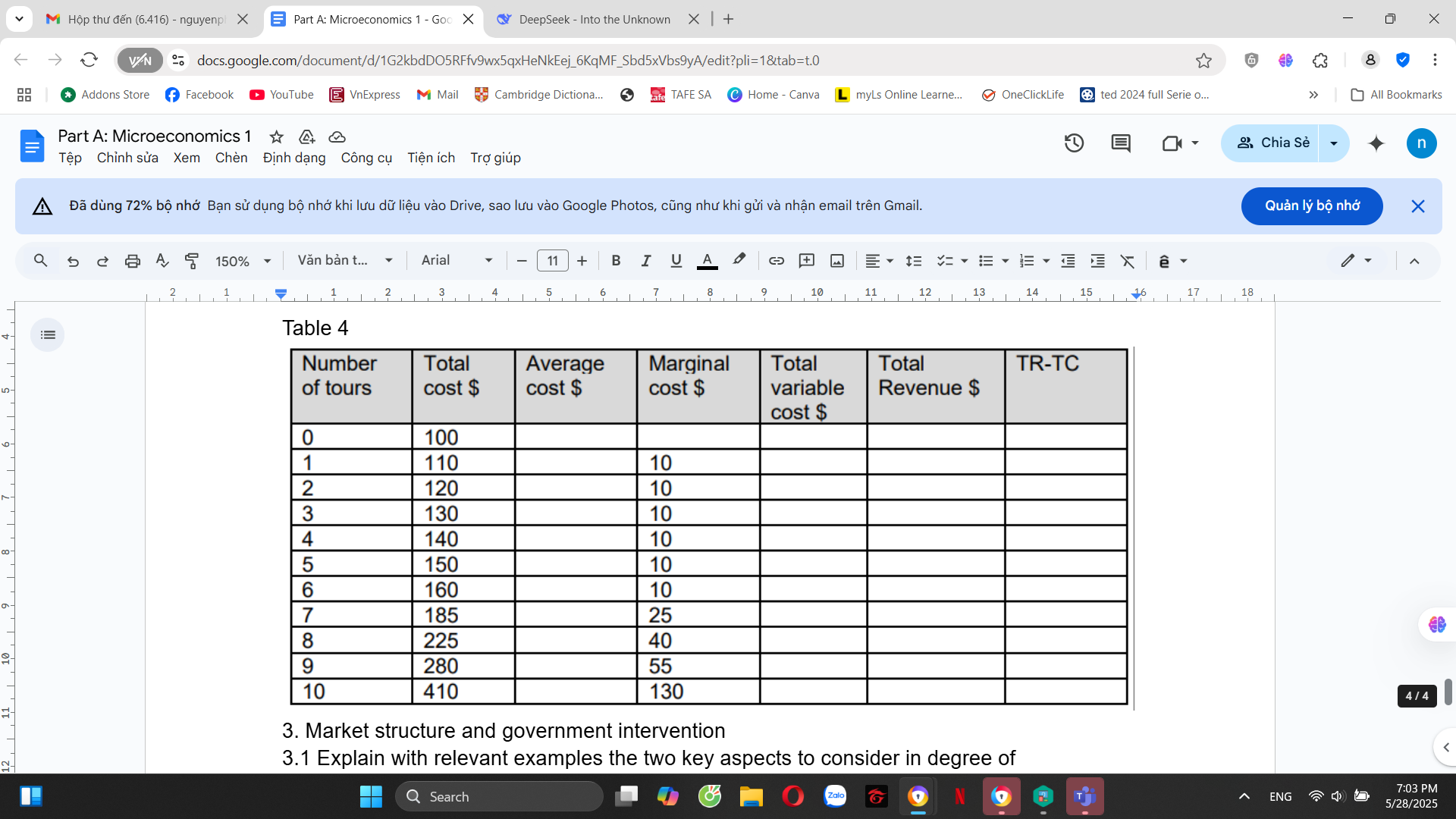Open the Chèn menu
1456x819 pixels.
(x=231, y=158)
